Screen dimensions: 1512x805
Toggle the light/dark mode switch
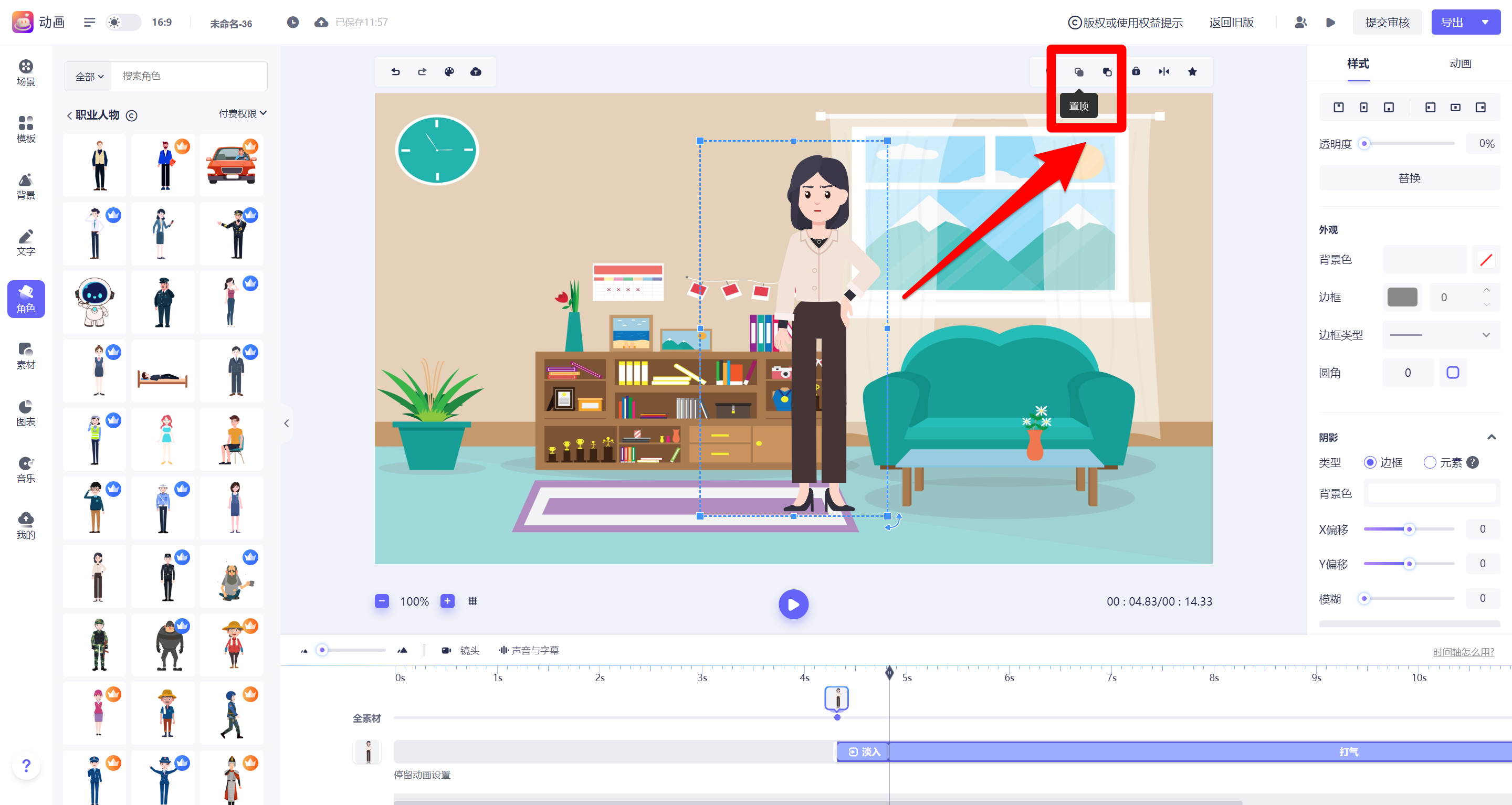pyautogui.click(x=123, y=22)
